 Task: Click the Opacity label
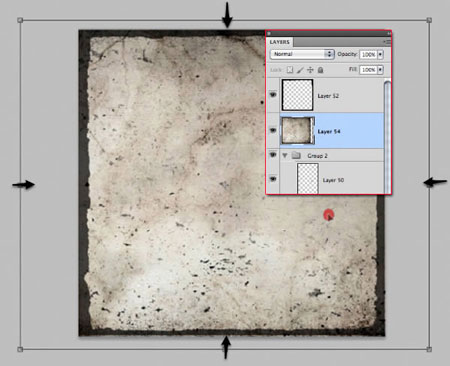(x=347, y=54)
